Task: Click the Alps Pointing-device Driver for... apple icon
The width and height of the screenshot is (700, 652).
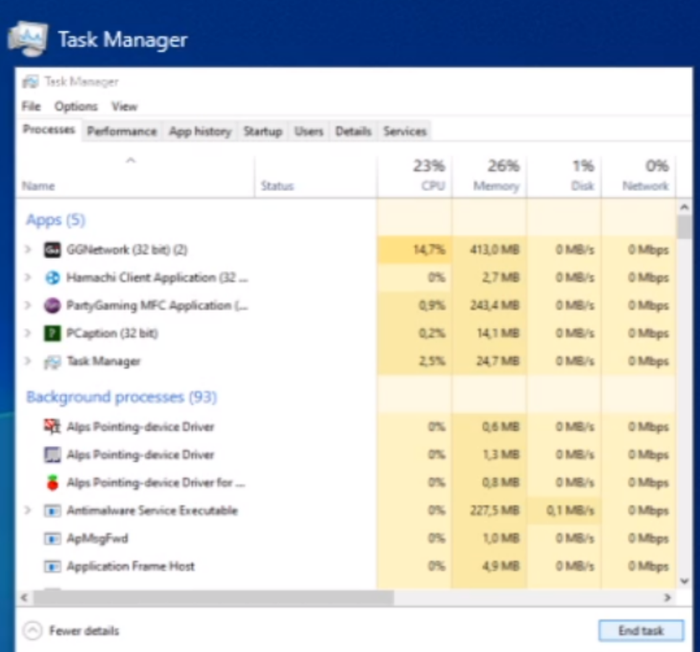Action: point(52,482)
